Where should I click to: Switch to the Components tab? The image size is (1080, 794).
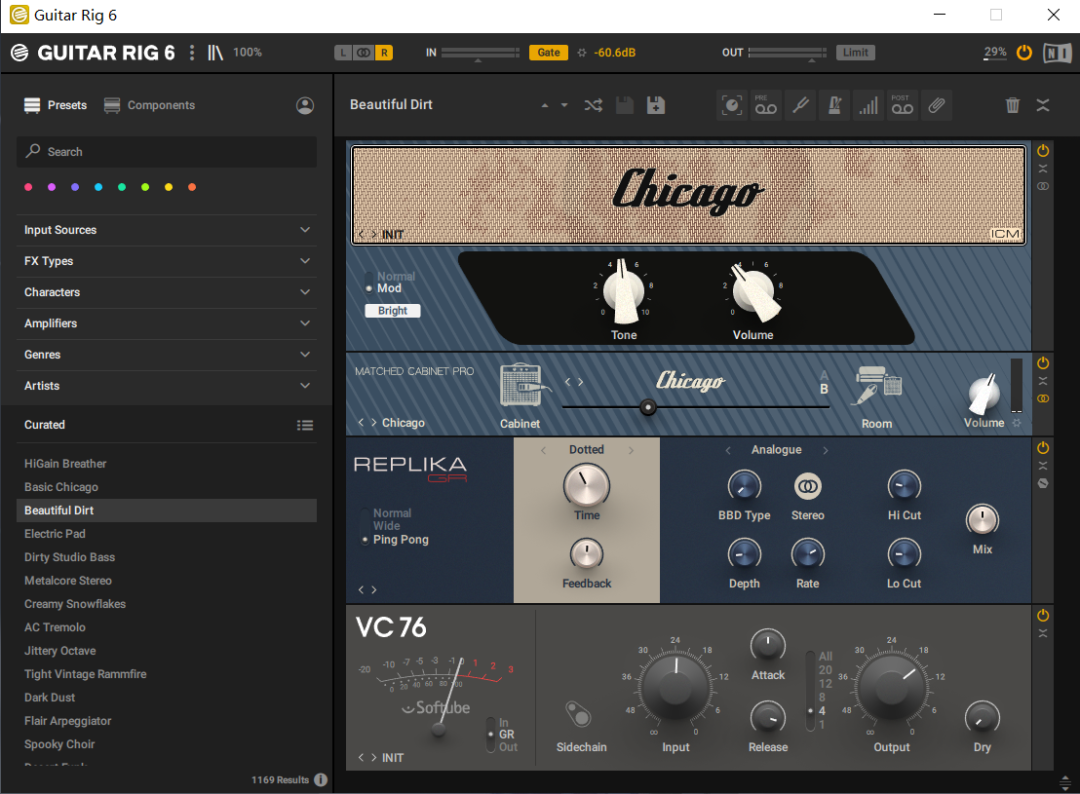tap(149, 105)
